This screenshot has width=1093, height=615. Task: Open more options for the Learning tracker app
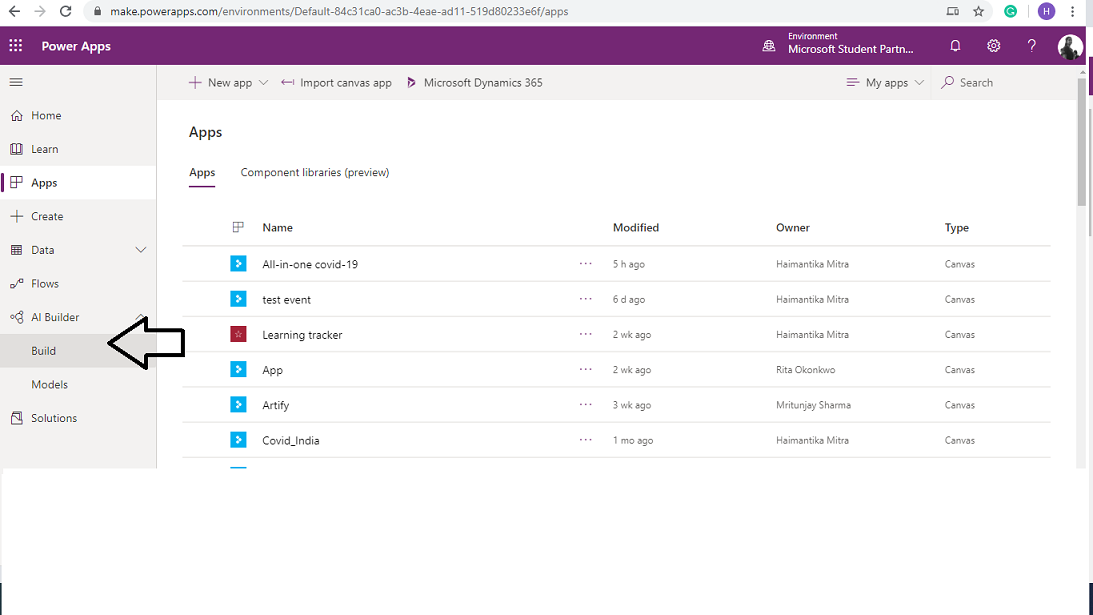coord(585,334)
